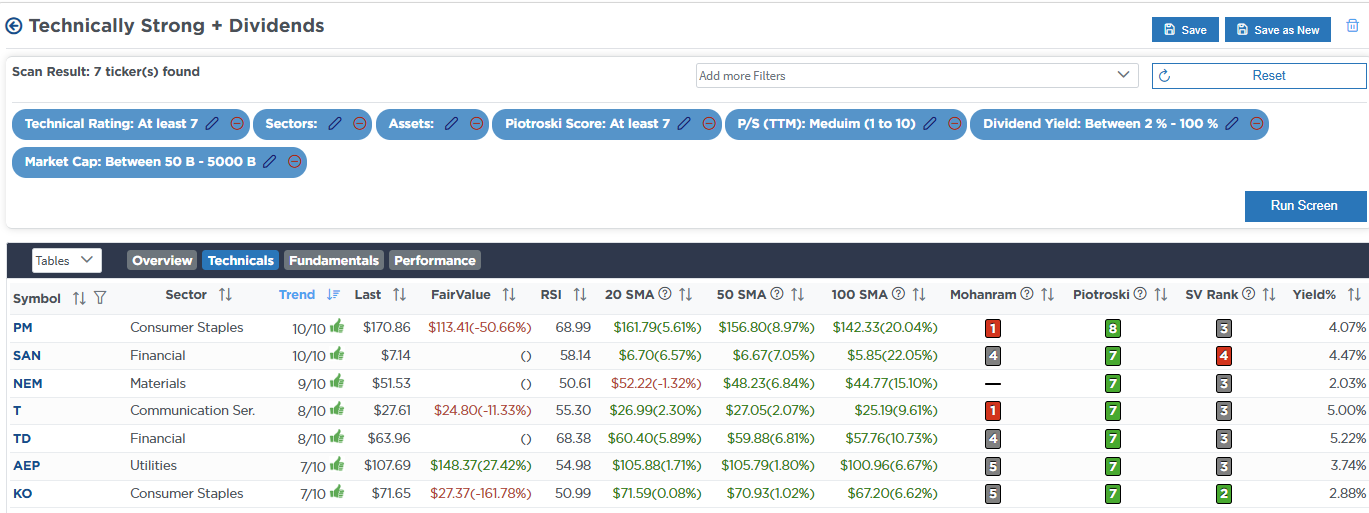Viewport: 1369px width, 513px height.
Task: Show help for Mohanram column
Action: click(x=1027, y=294)
